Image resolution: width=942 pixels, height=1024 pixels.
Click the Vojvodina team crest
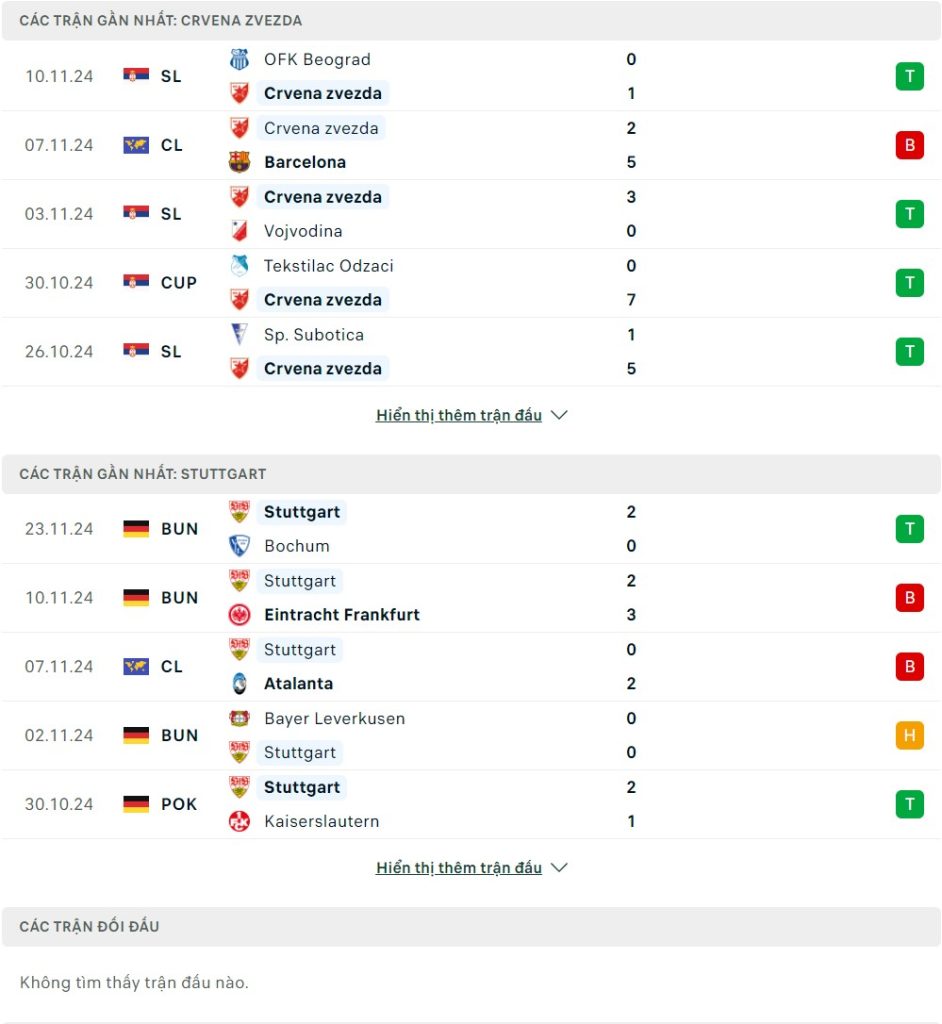coord(239,231)
